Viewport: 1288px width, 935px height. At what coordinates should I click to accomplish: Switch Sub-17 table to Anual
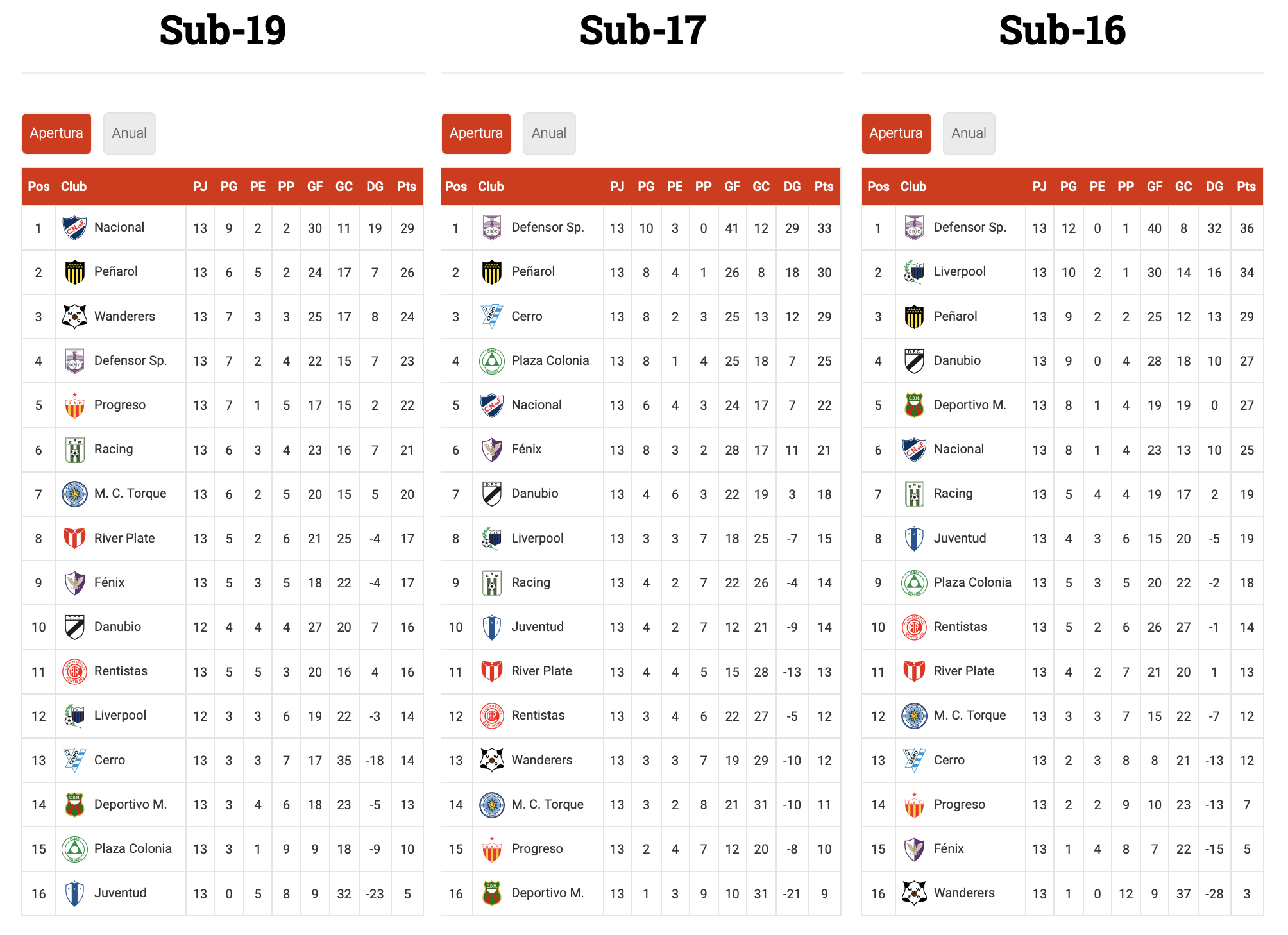pyautogui.click(x=548, y=133)
